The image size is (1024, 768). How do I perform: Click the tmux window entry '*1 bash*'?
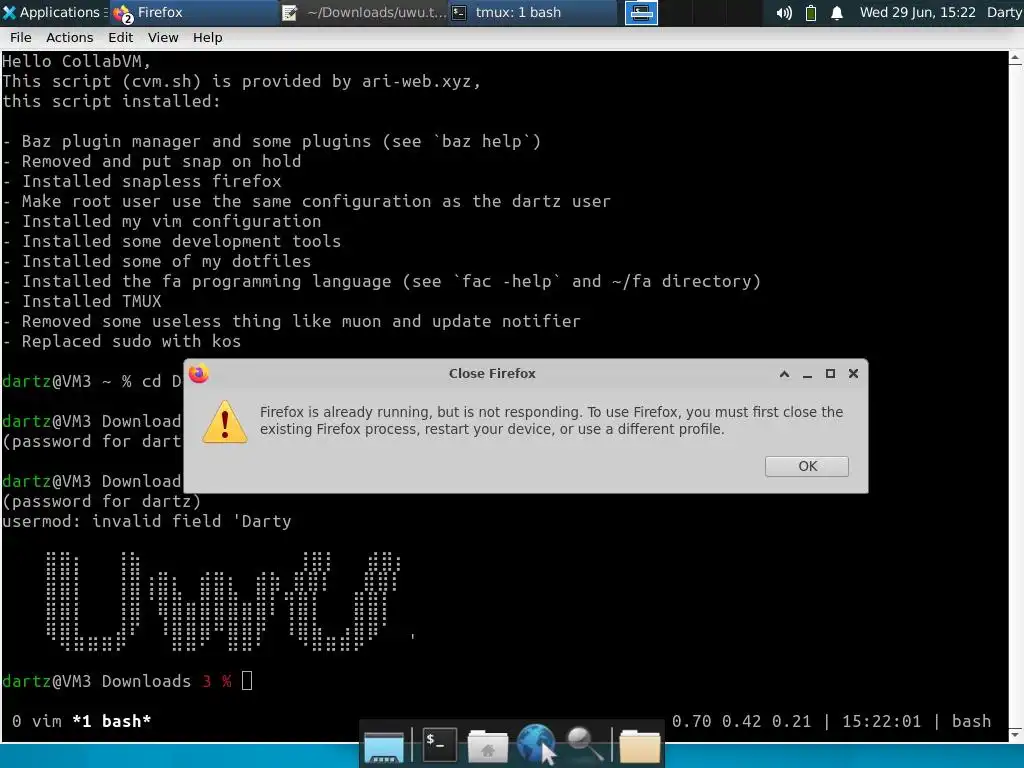[112, 721]
